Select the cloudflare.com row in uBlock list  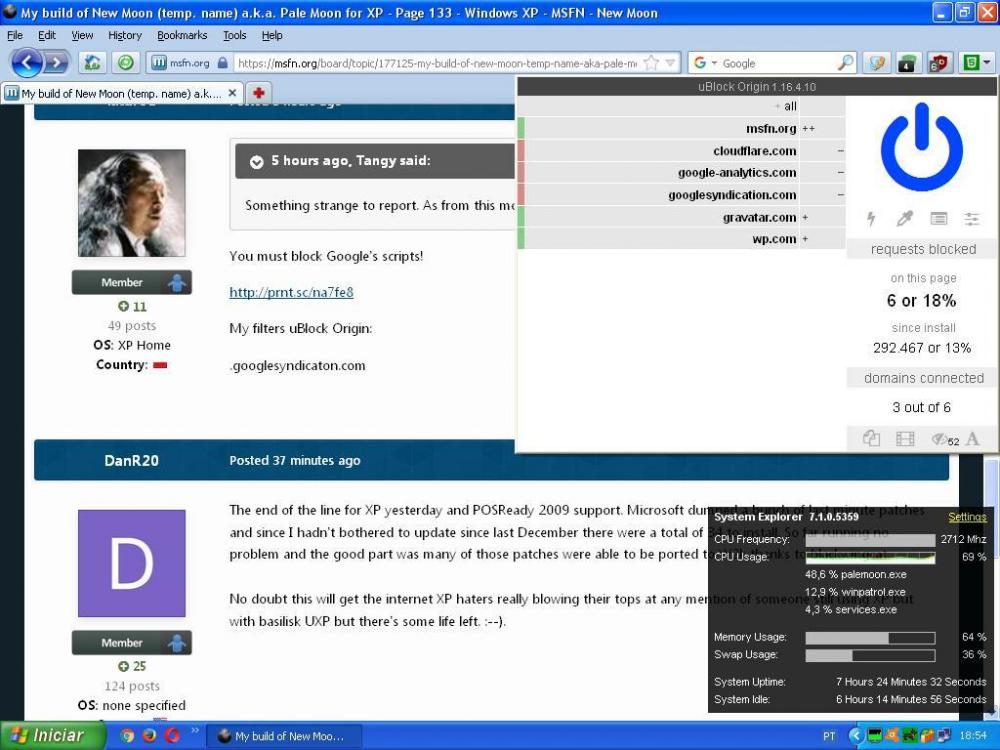point(681,151)
